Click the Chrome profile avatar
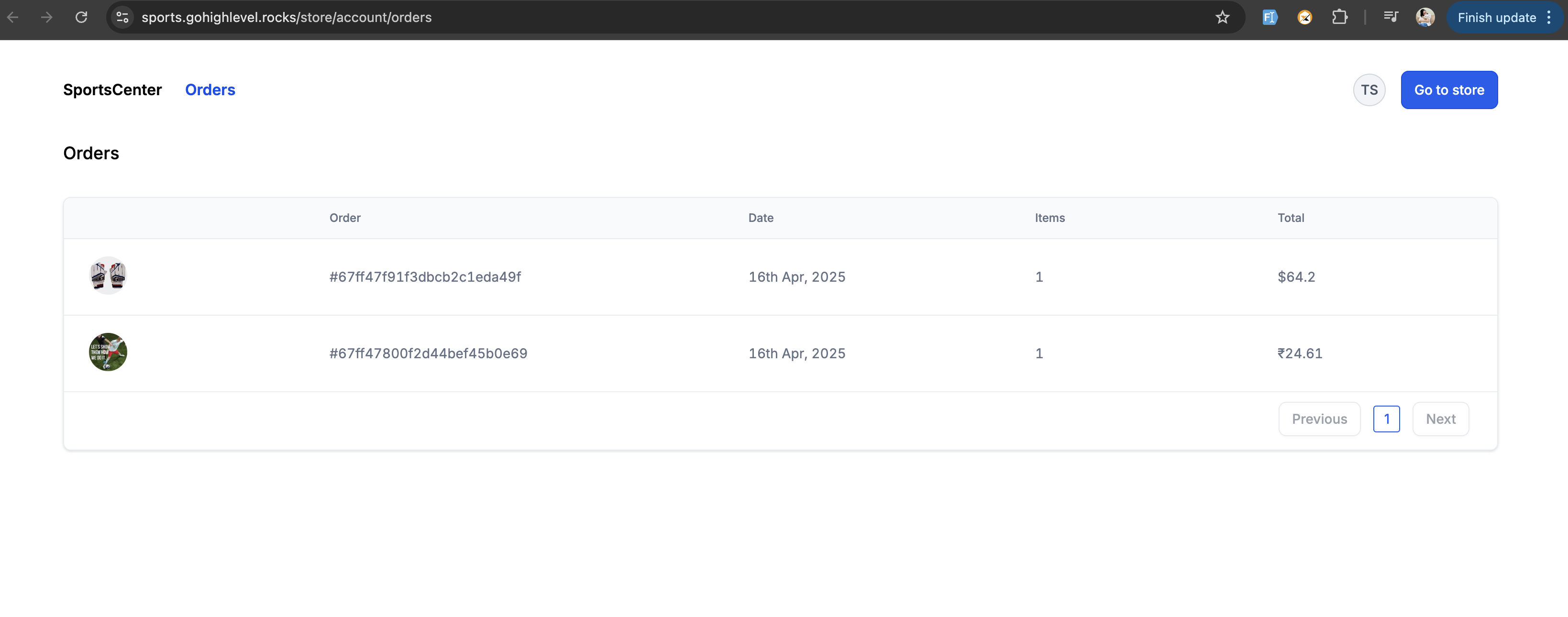The height and width of the screenshot is (617, 1568). (1424, 17)
